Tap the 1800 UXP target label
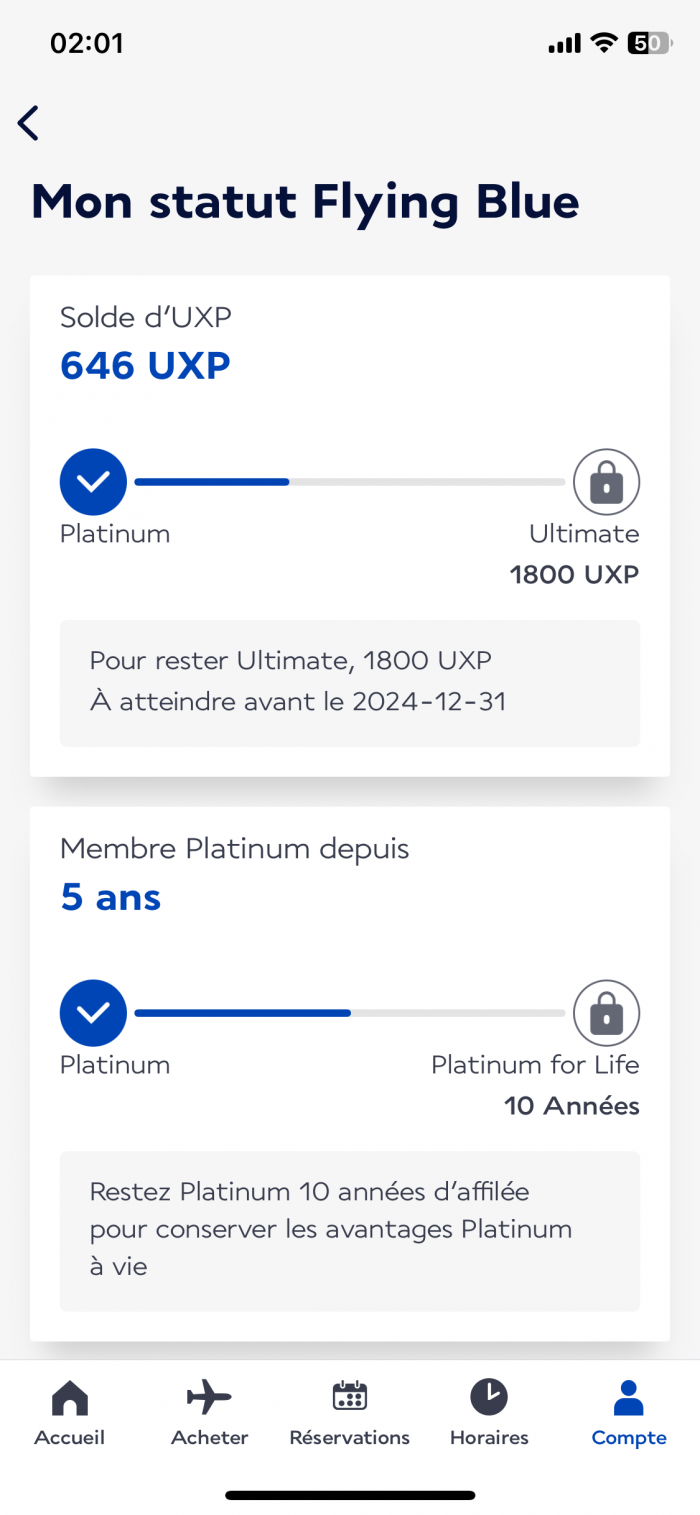 pyautogui.click(x=574, y=575)
